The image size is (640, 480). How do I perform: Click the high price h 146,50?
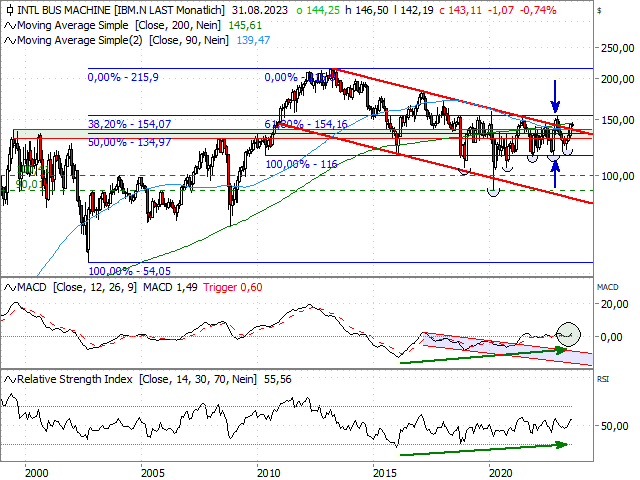[x=367, y=10]
